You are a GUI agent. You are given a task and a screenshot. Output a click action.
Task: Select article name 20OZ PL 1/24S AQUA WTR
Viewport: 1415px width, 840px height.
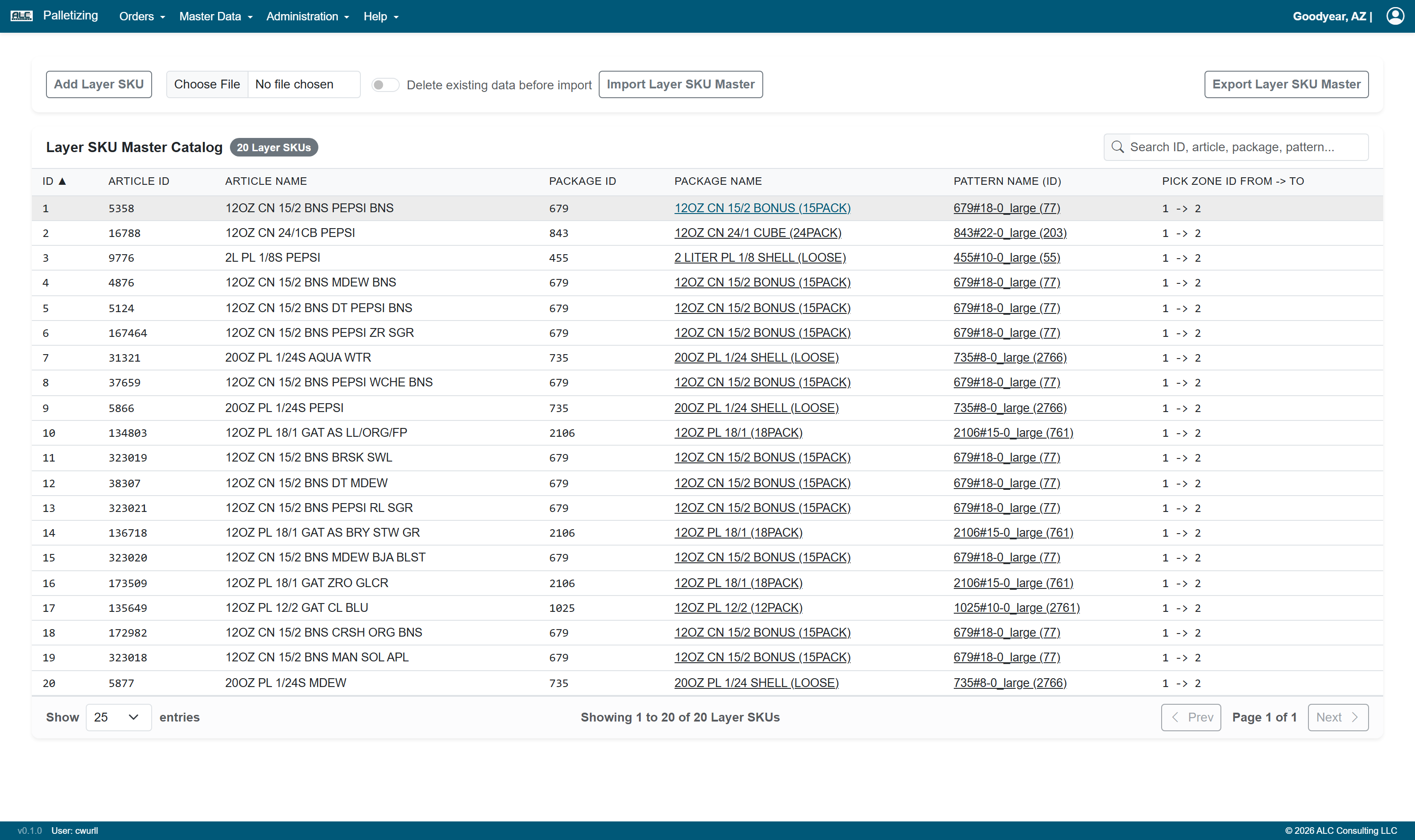point(298,358)
